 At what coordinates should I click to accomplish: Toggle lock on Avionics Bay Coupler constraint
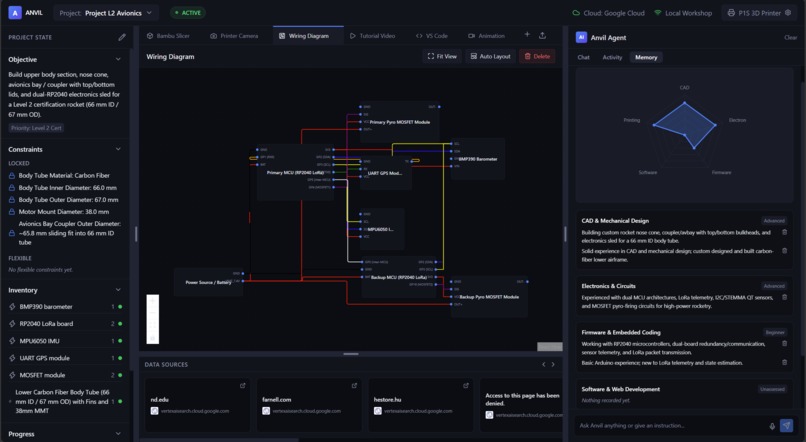click(12, 233)
